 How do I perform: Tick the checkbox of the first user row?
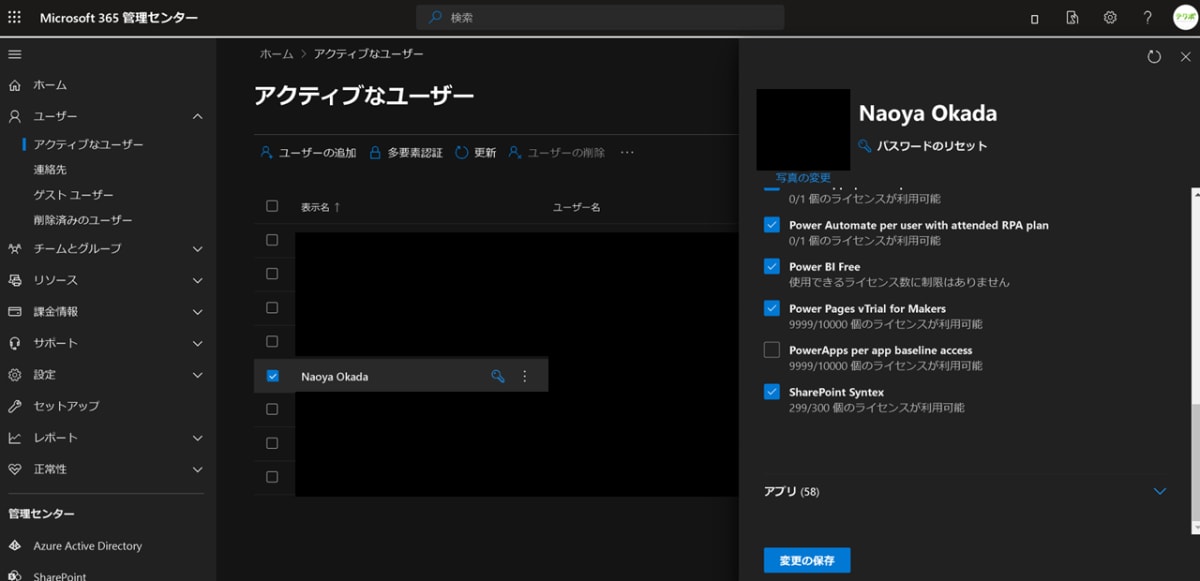pyautogui.click(x=272, y=240)
